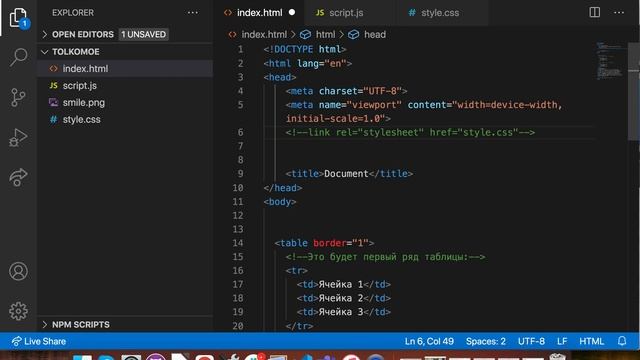Select encoding UTF-8 in status bar

[x=531, y=341]
